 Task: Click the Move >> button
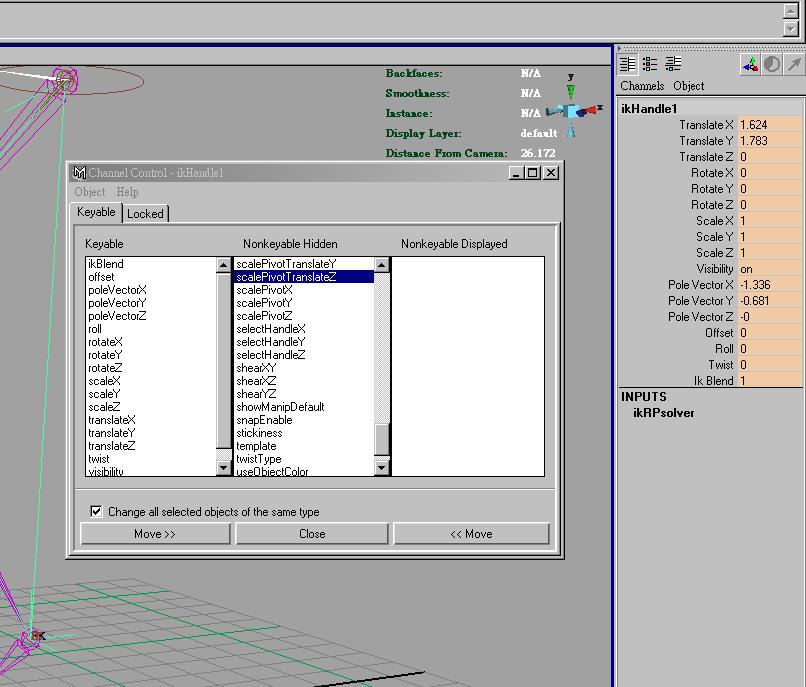point(155,534)
